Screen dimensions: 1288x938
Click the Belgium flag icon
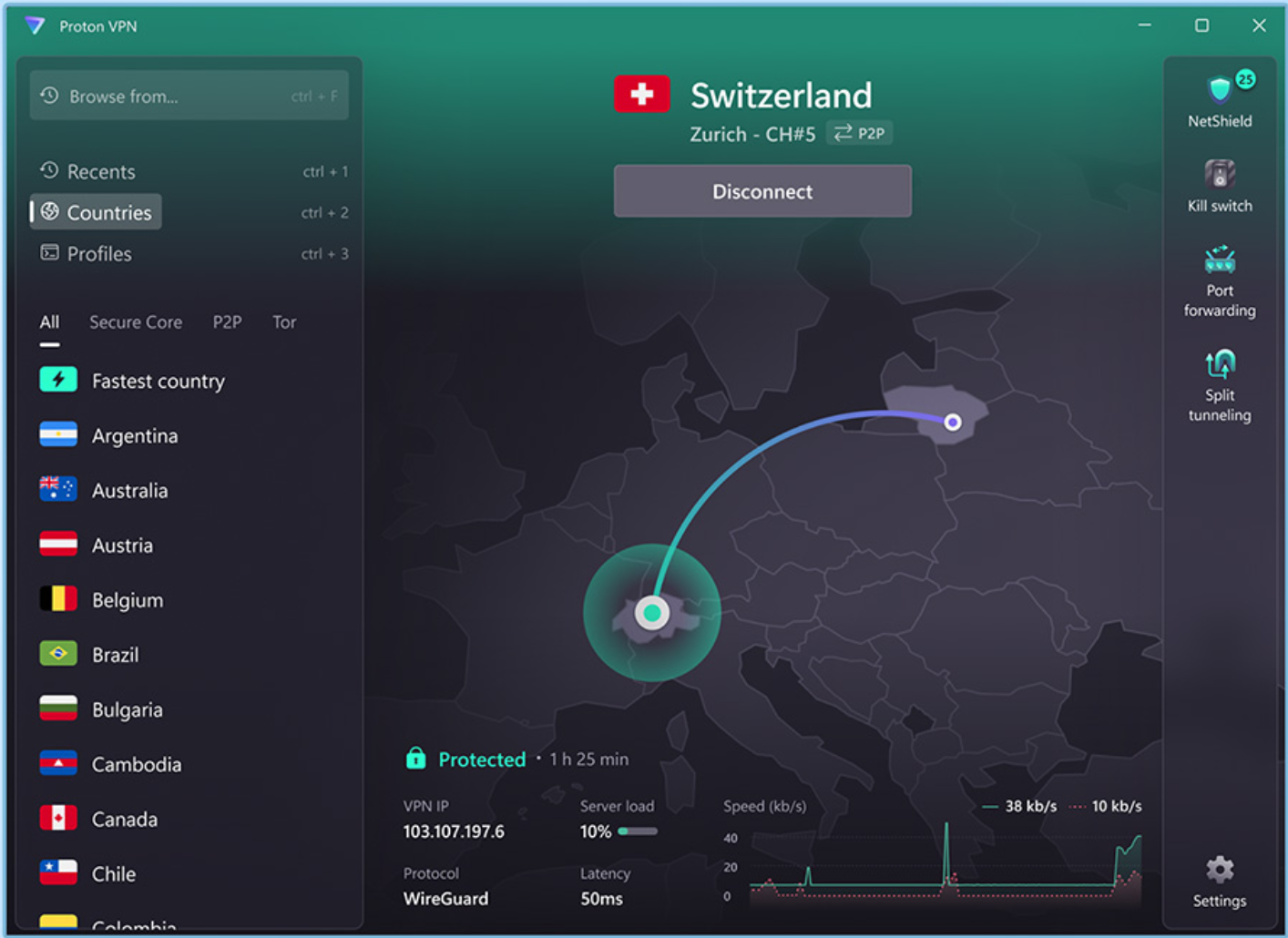pyautogui.click(x=58, y=598)
